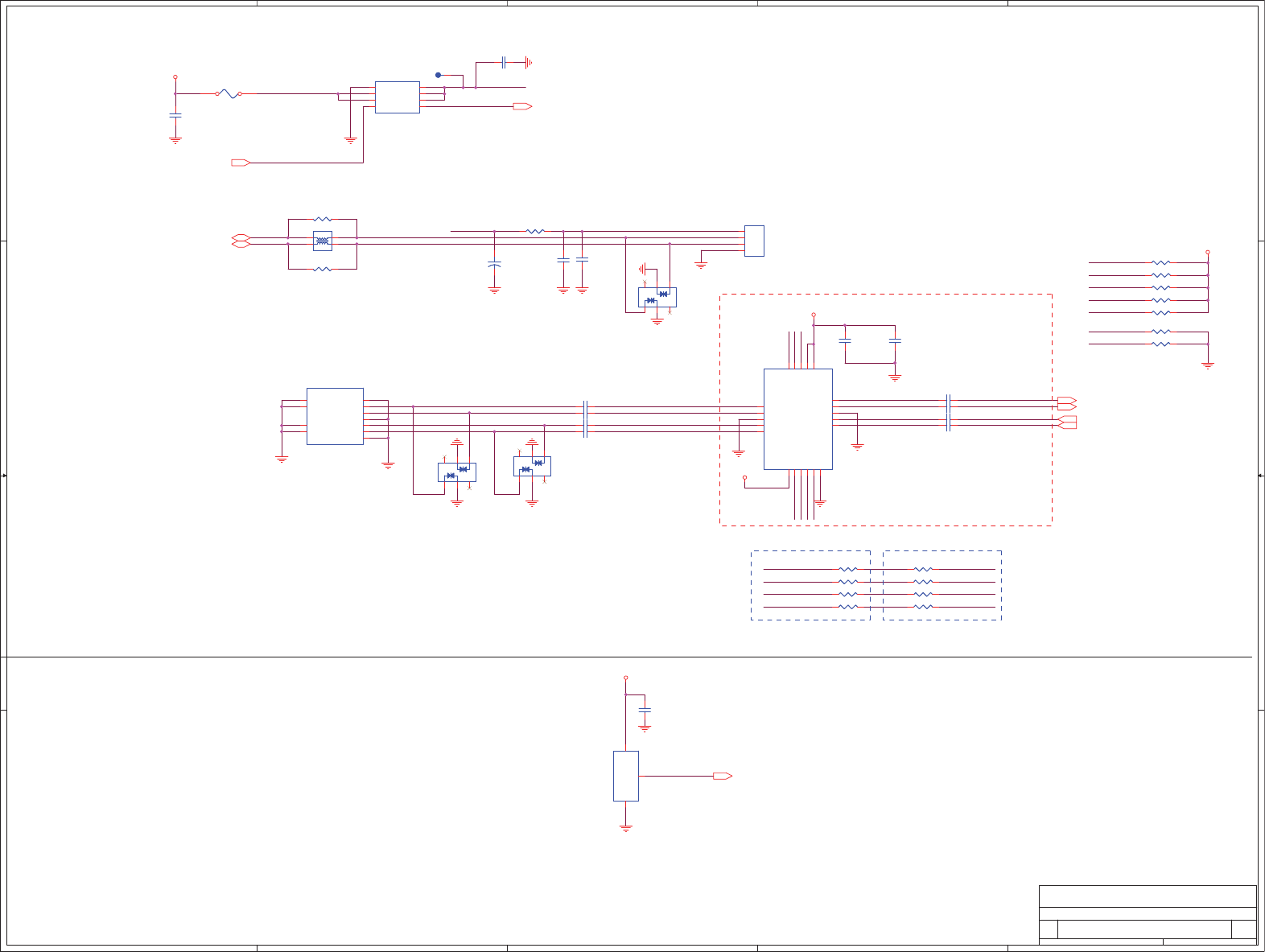Select the capacitor under the top-left power terminal
The height and width of the screenshot is (952, 1265).
[x=175, y=116]
